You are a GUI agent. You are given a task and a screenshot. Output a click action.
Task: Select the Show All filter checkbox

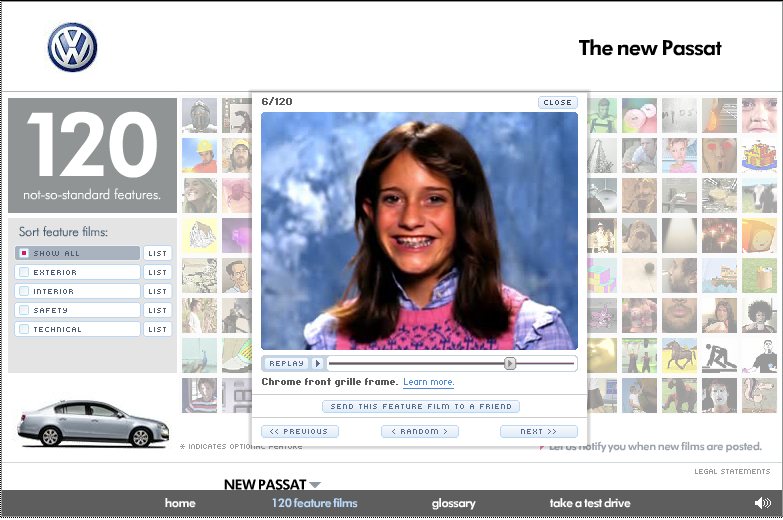click(x=24, y=253)
